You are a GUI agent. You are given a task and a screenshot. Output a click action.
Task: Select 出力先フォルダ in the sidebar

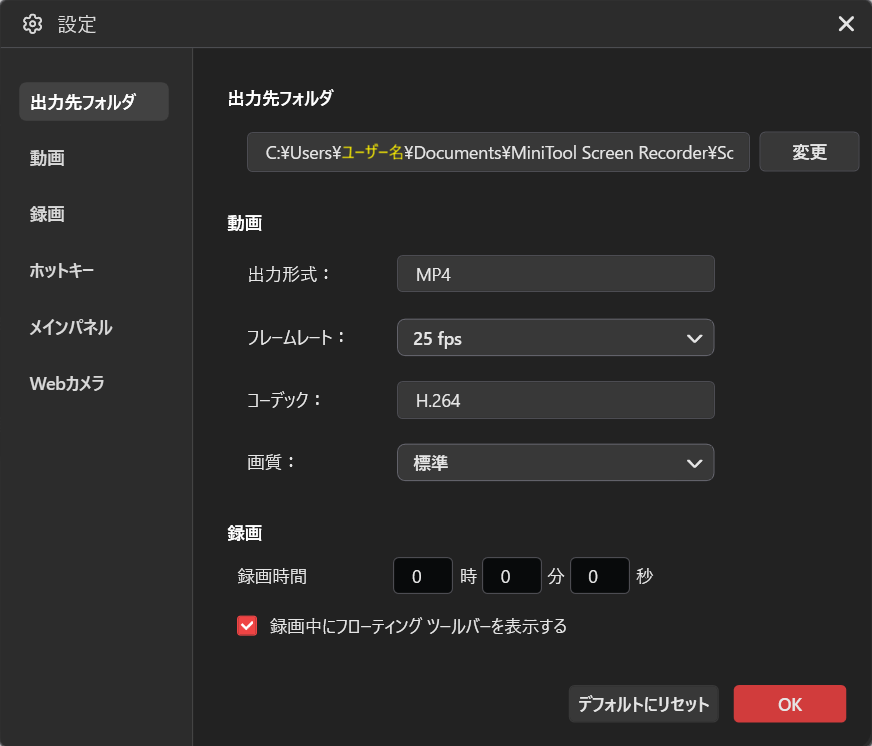pos(93,101)
